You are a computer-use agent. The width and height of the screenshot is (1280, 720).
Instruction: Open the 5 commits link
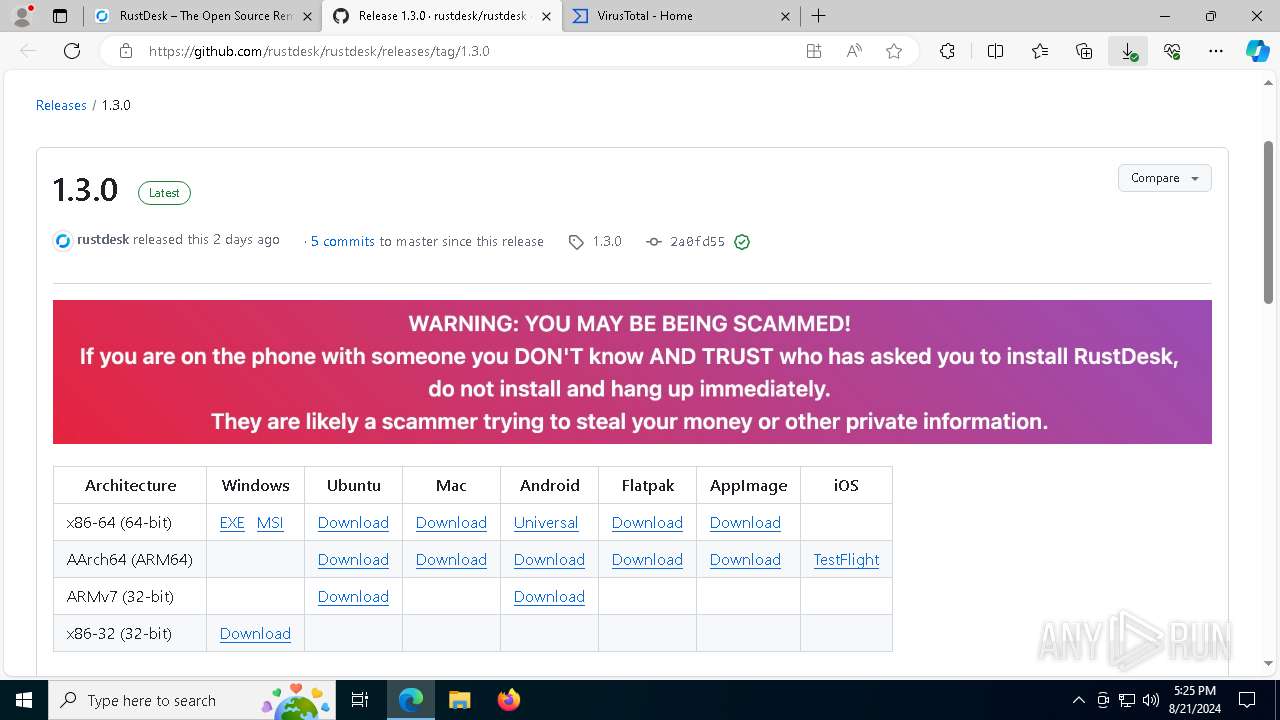coord(342,241)
